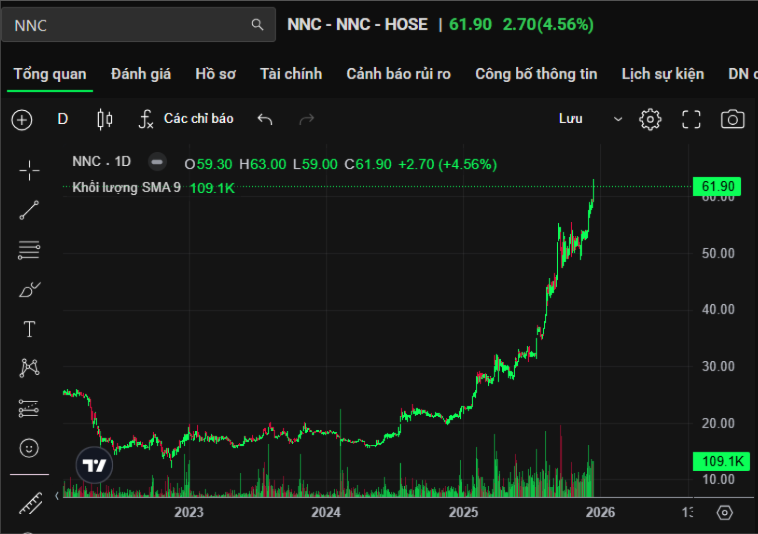Image resolution: width=758 pixels, height=534 pixels.
Task: Switch to the Tài chính tab
Action: pyautogui.click(x=290, y=74)
